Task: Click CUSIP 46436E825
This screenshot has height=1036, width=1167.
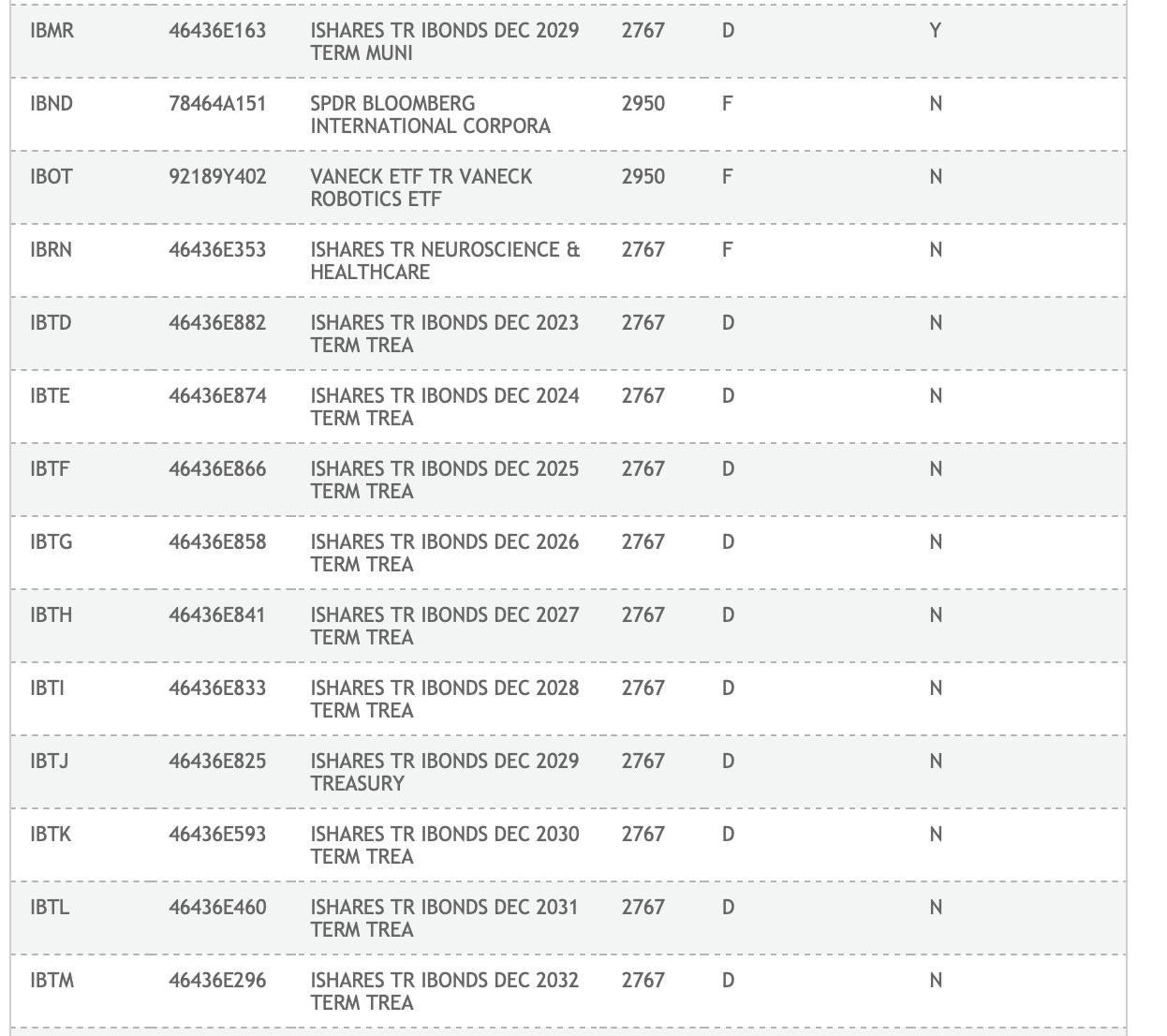Action: (x=217, y=761)
